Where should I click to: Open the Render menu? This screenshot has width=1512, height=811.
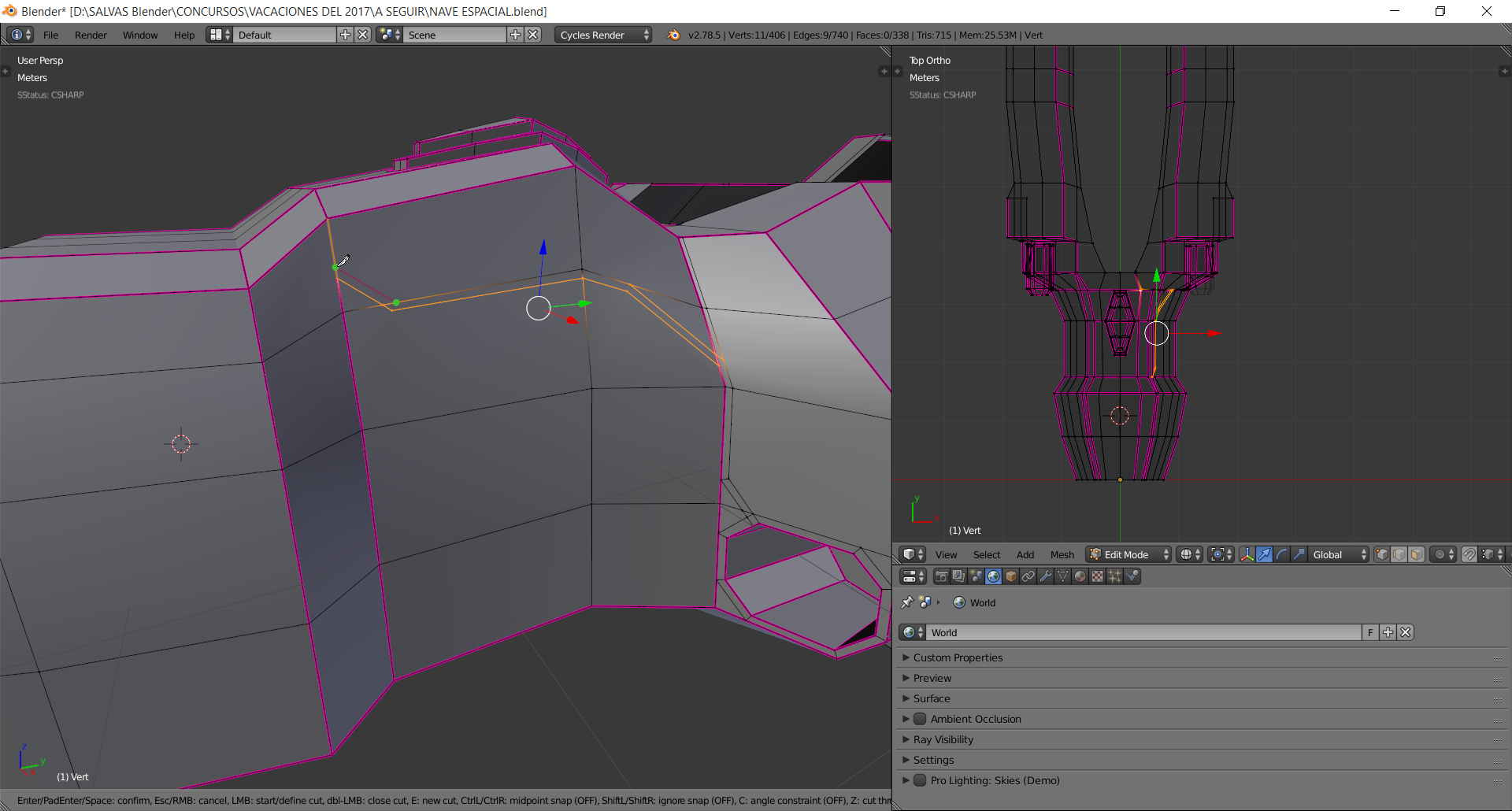(91, 35)
